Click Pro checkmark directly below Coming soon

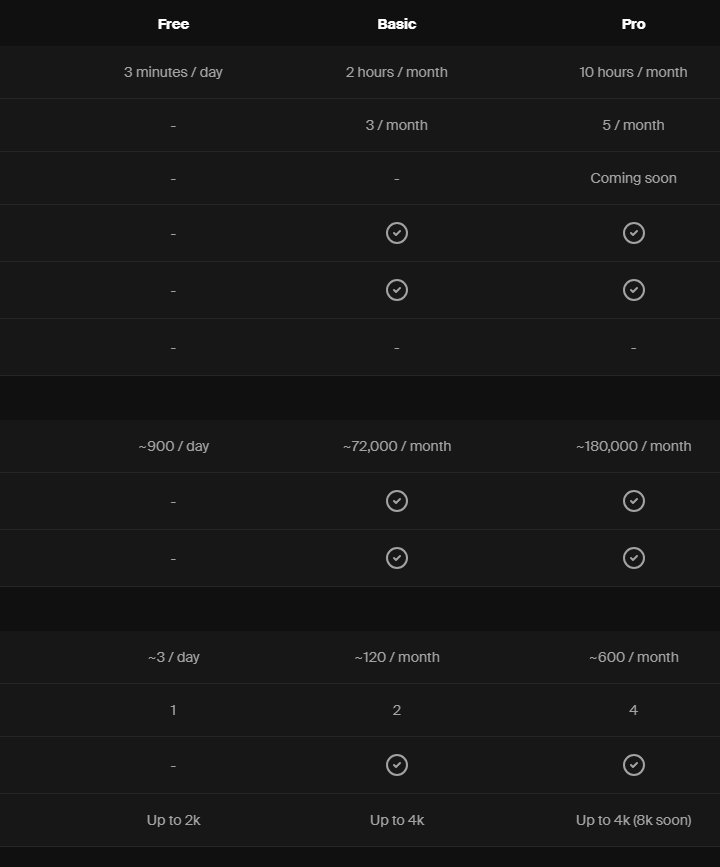tap(634, 233)
